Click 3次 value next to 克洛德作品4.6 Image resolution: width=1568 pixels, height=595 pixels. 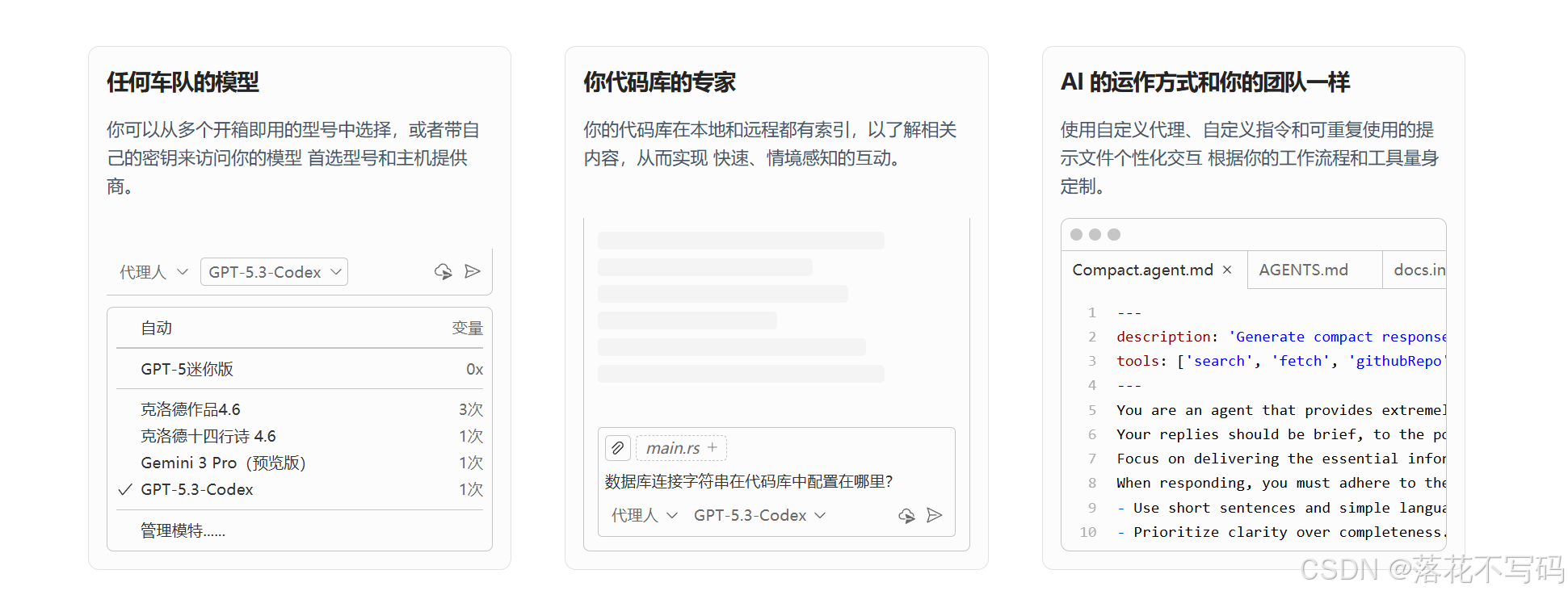point(470,409)
